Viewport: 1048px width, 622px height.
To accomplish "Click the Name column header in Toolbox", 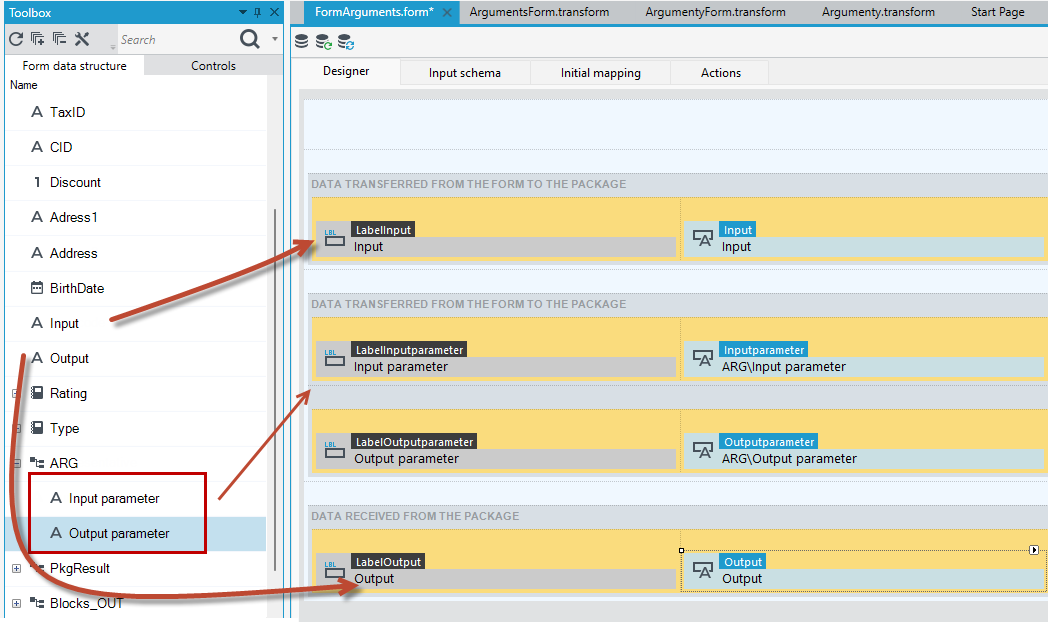I will click(x=23, y=85).
